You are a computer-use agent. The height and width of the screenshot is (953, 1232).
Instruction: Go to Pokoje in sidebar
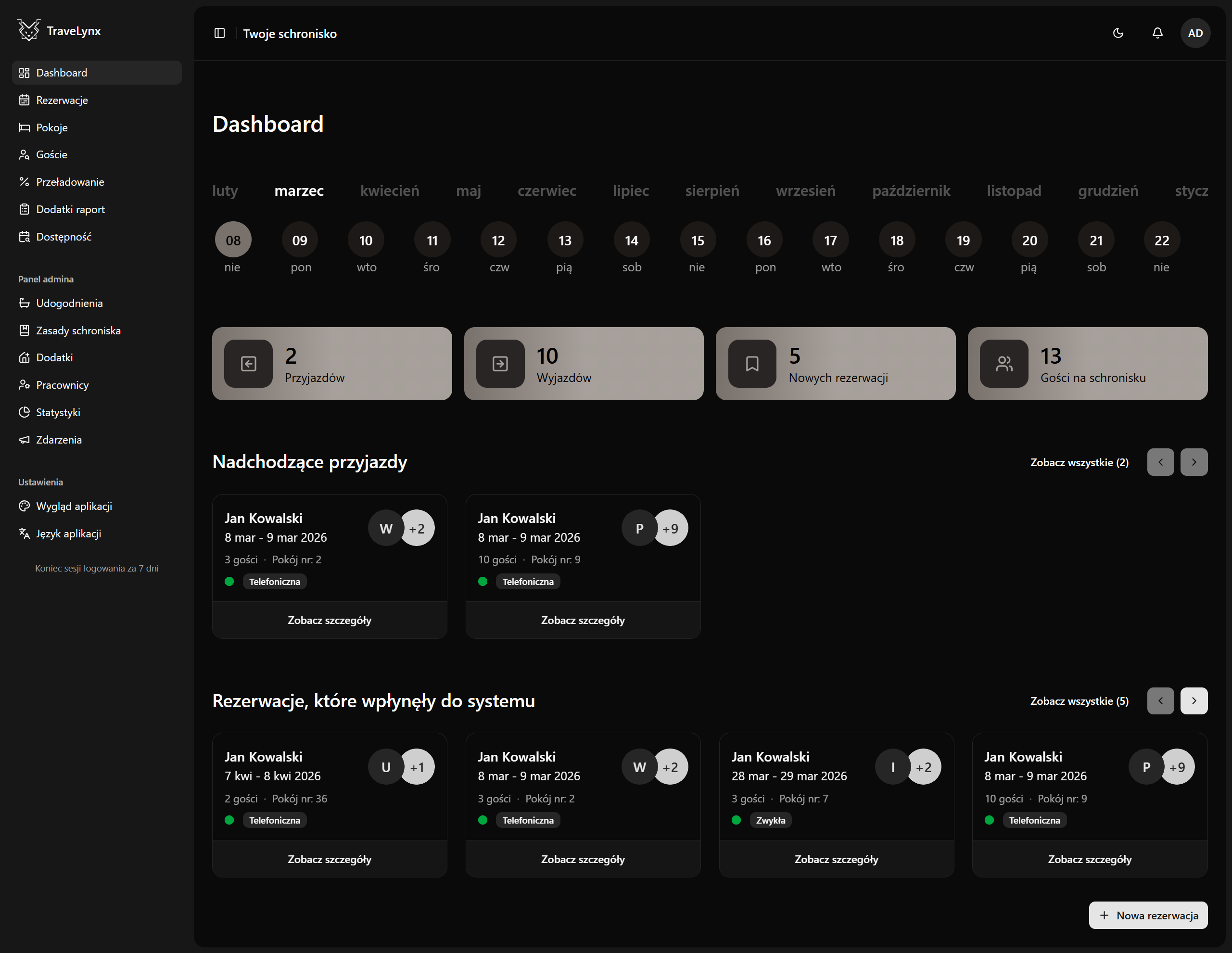point(51,127)
